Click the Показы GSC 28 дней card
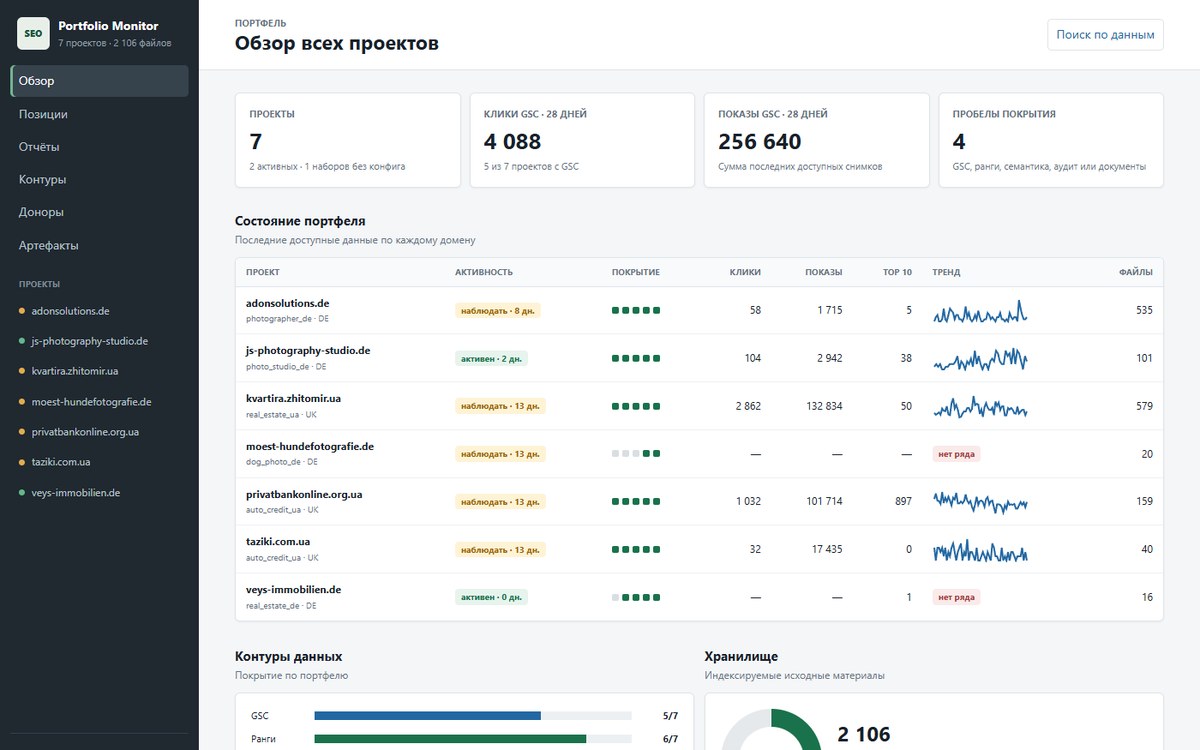The width and height of the screenshot is (1200, 750). (817, 140)
